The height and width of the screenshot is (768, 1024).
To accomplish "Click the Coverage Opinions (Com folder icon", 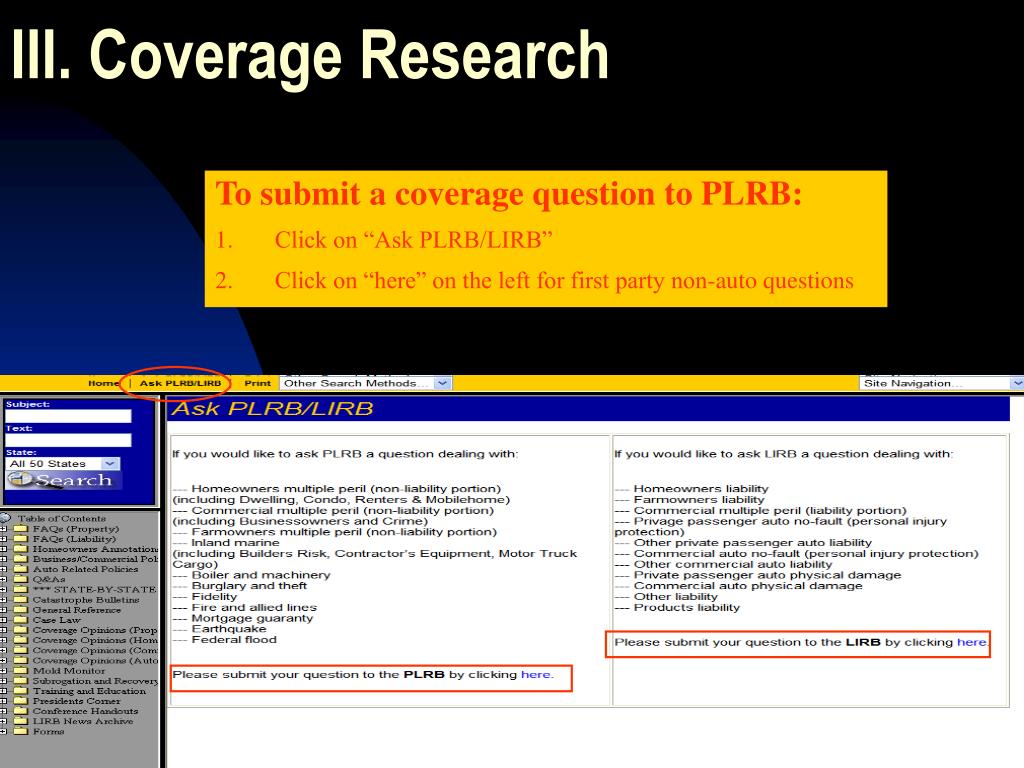I will [22, 650].
